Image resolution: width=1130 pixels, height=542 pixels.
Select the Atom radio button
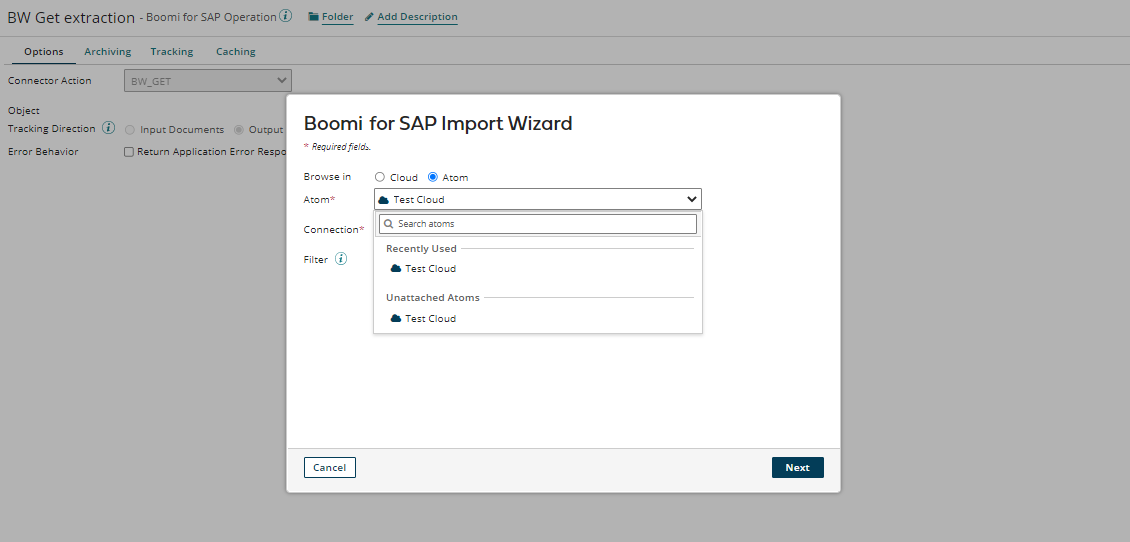pyautogui.click(x=433, y=177)
